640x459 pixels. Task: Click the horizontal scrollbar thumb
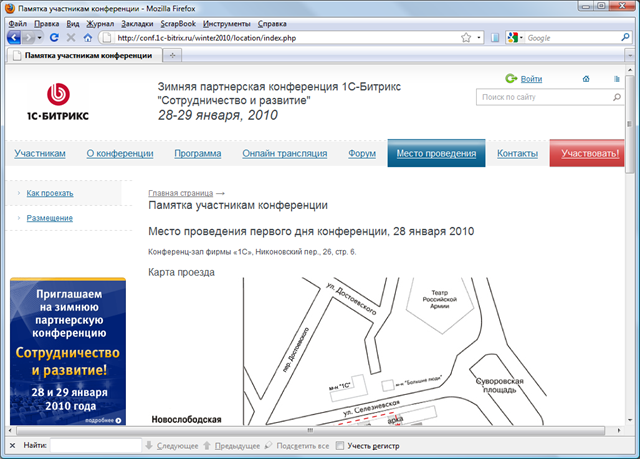click(x=311, y=430)
